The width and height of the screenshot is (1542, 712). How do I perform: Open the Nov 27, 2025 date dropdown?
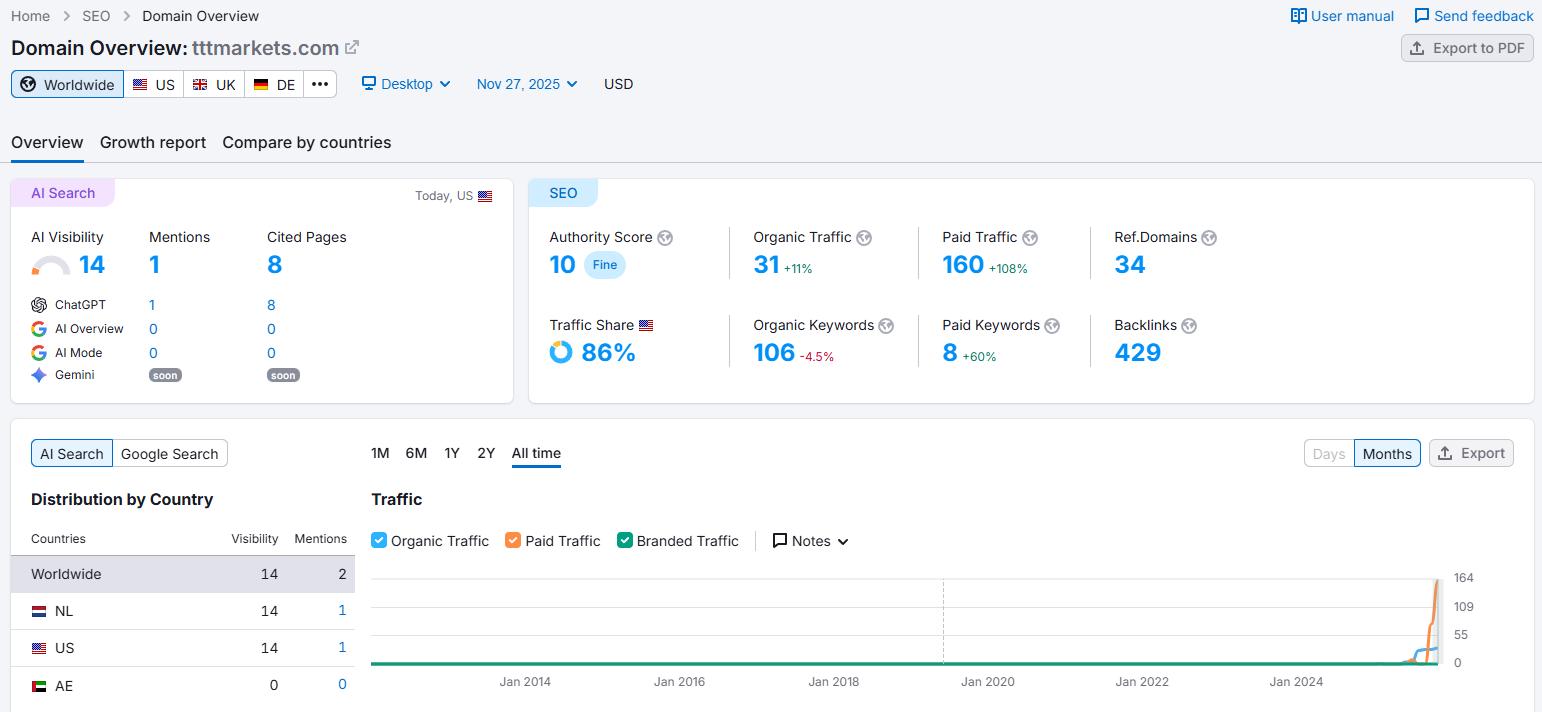(x=527, y=84)
